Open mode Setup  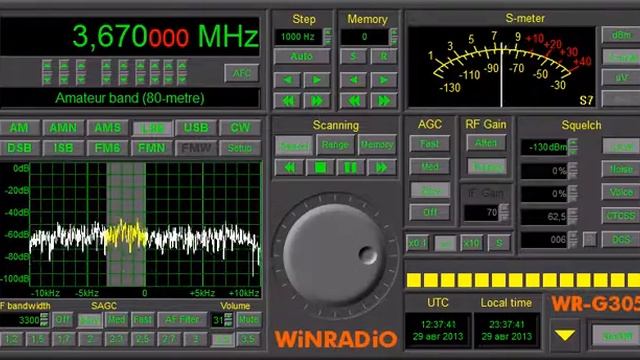[x=240, y=148]
